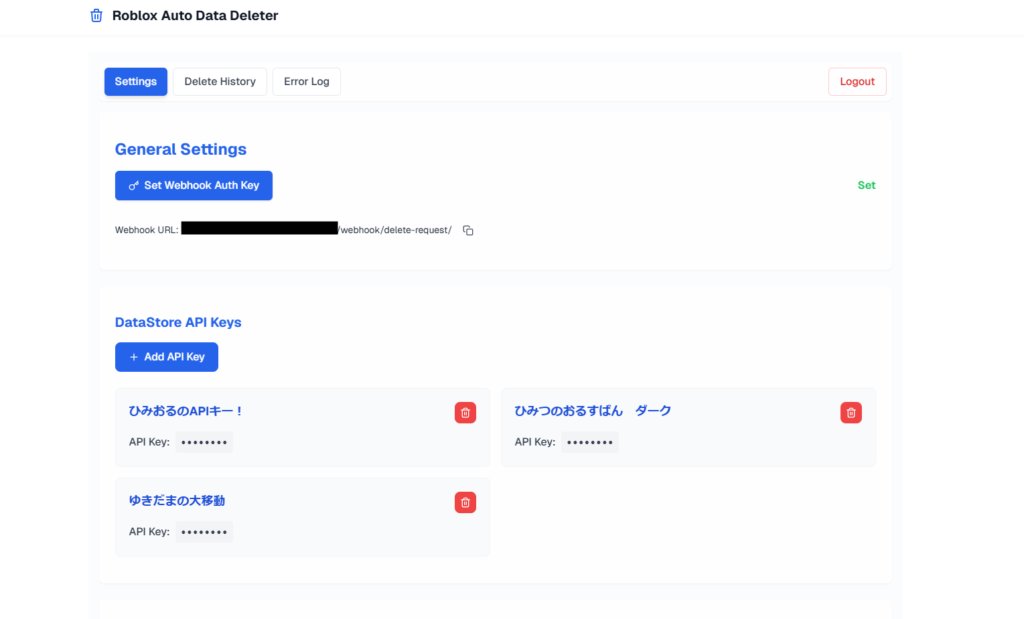Click the trash can logo beside Roblox Auto Data Deleter
This screenshot has height=619, width=1024.
point(96,16)
